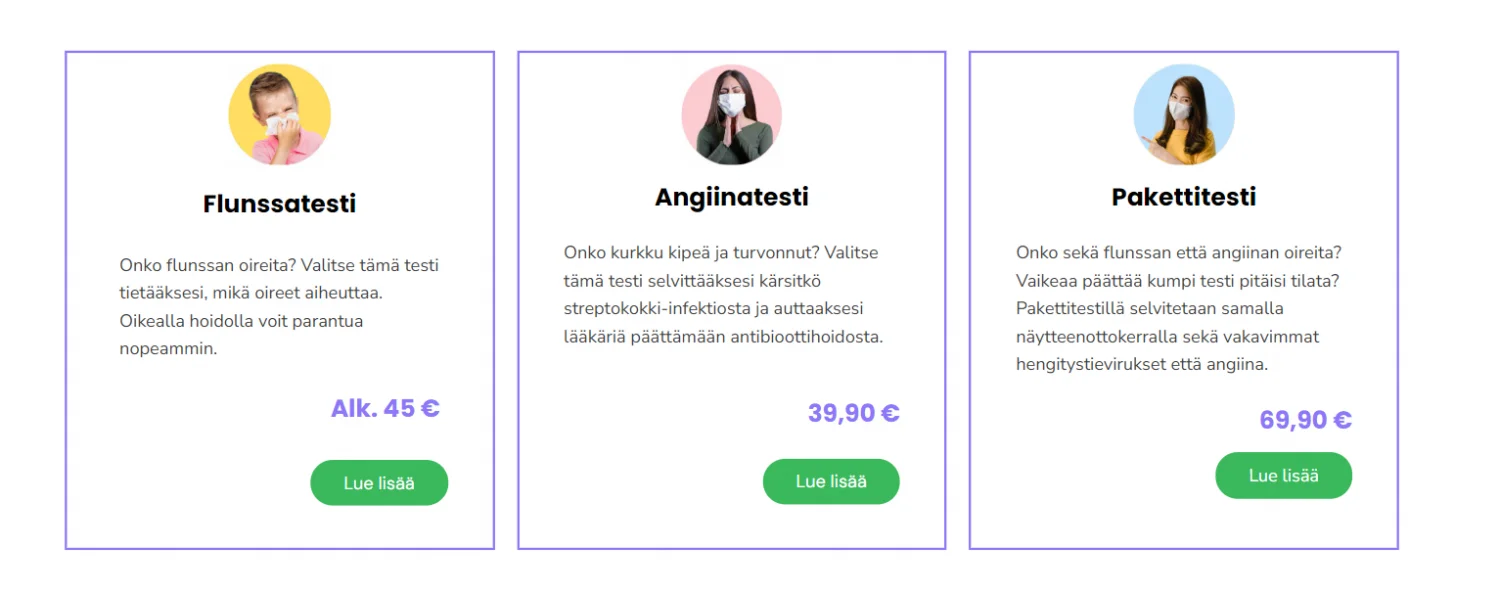
Task: Click the phrase 'hengitystievirukset että angiina'
Action: pos(1141,365)
